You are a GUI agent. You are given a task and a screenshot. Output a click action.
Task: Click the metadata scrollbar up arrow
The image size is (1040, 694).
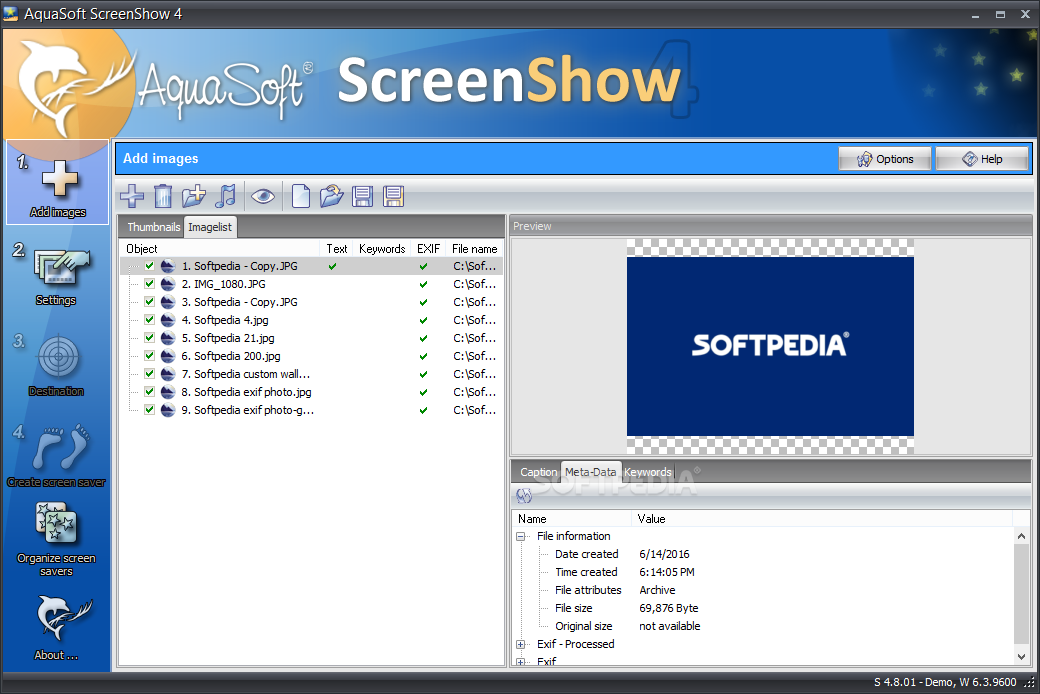click(1021, 536)
